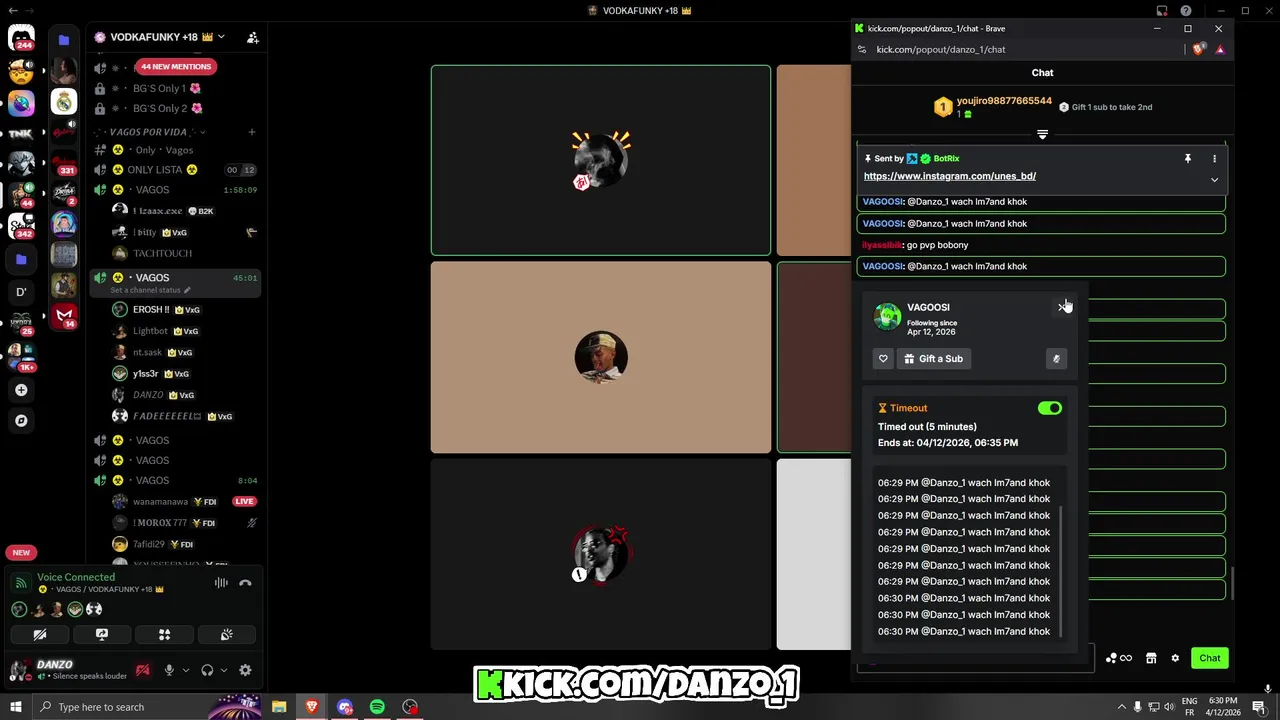Join the ONLY LISTA voice channel
This screenshot has height=720, width=1280.
176,170
